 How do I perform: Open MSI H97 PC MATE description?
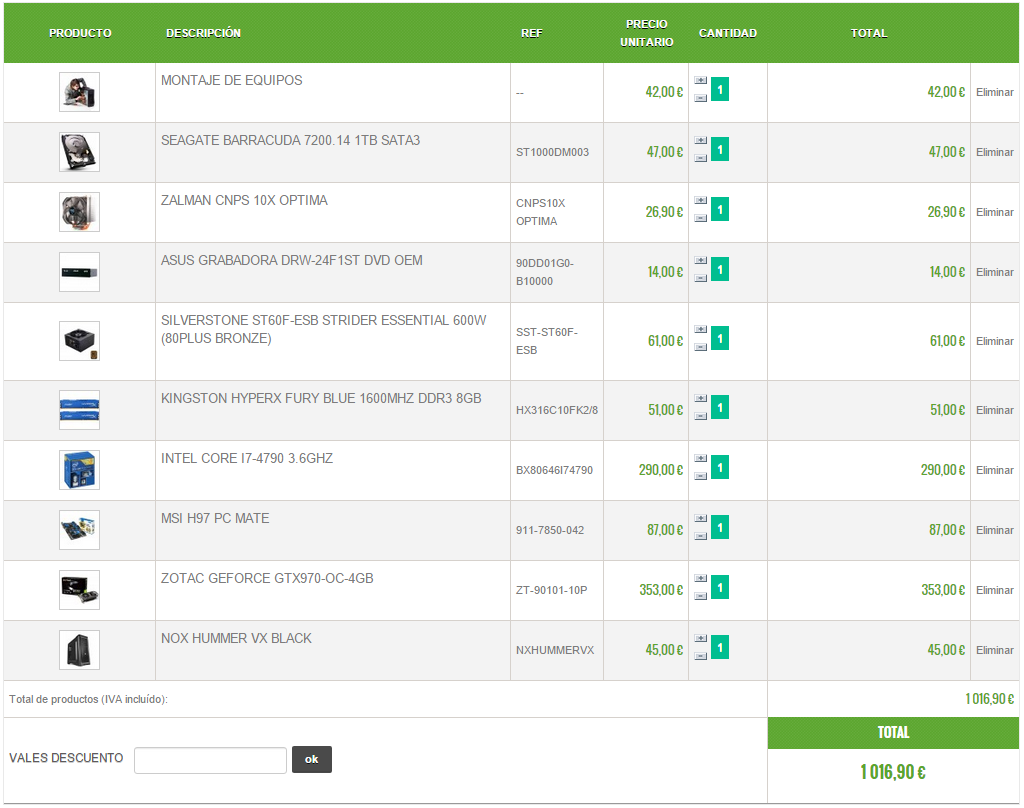[215, 519]
